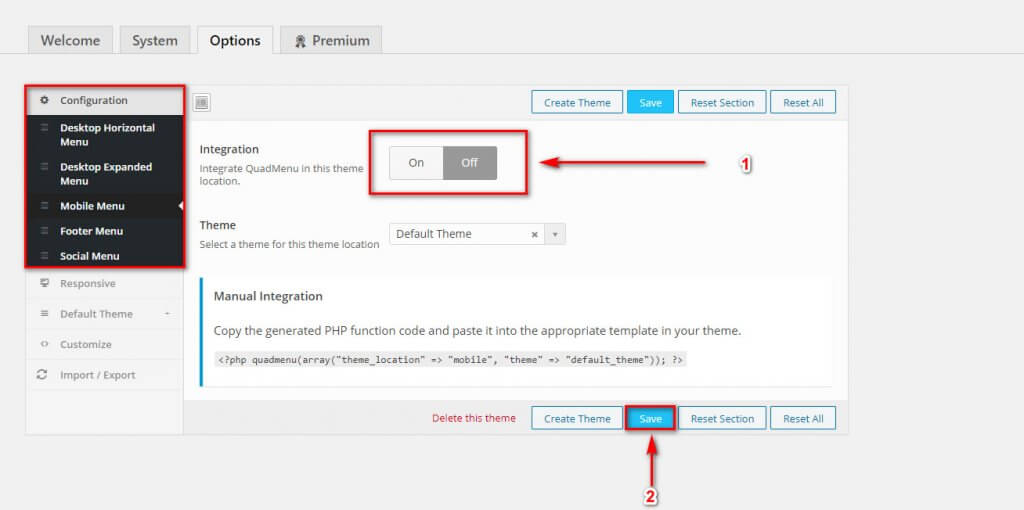Open the Theme dropdown arrow
This screenshot has width=1024, height=510.
click(x=555, y=234)
